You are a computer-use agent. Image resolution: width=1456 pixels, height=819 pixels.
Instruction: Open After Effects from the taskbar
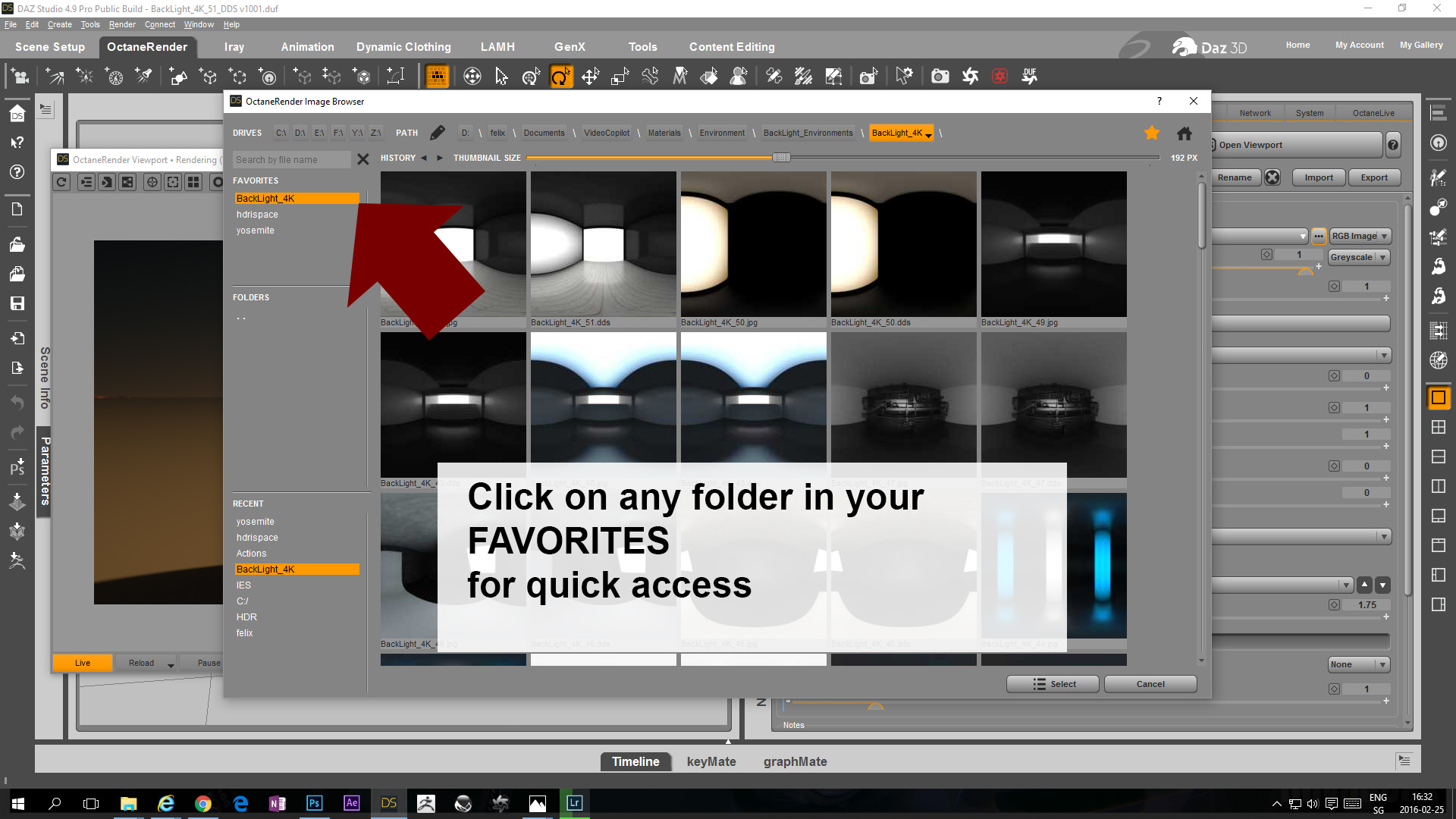[351, 803]
